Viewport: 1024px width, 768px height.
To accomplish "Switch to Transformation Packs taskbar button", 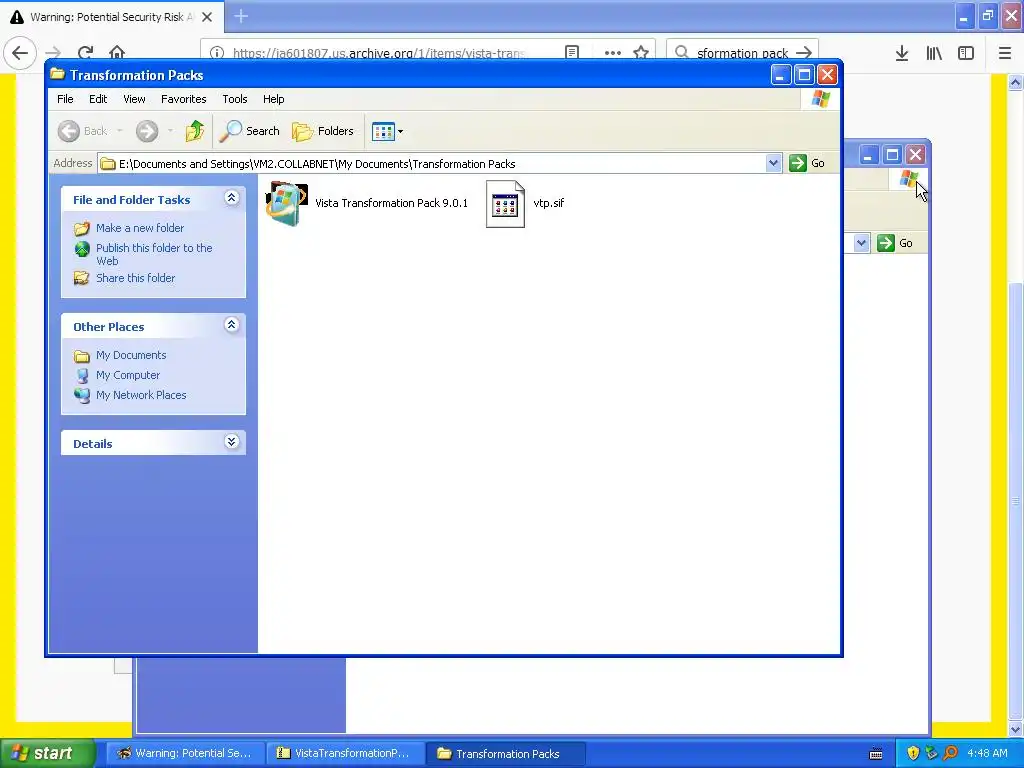I will (505, 753).
